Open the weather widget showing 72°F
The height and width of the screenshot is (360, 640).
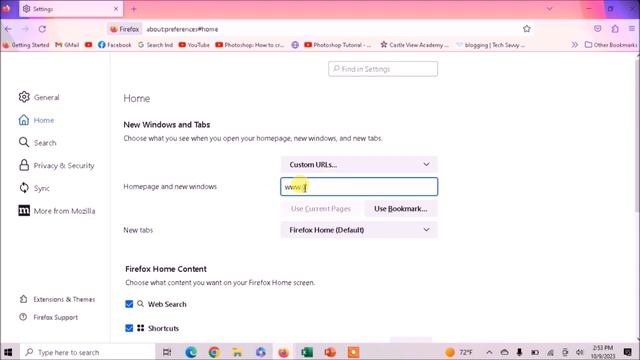tap(459, 352)
